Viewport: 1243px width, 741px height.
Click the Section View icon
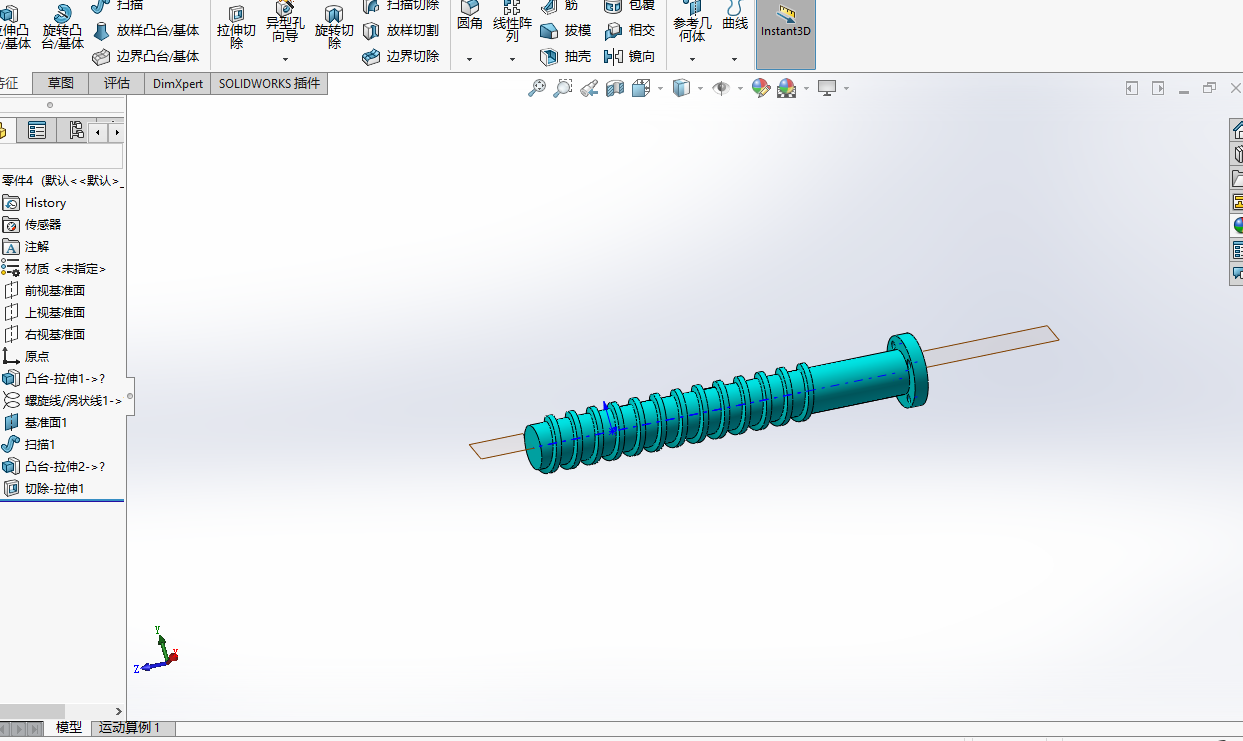[615, 88]
